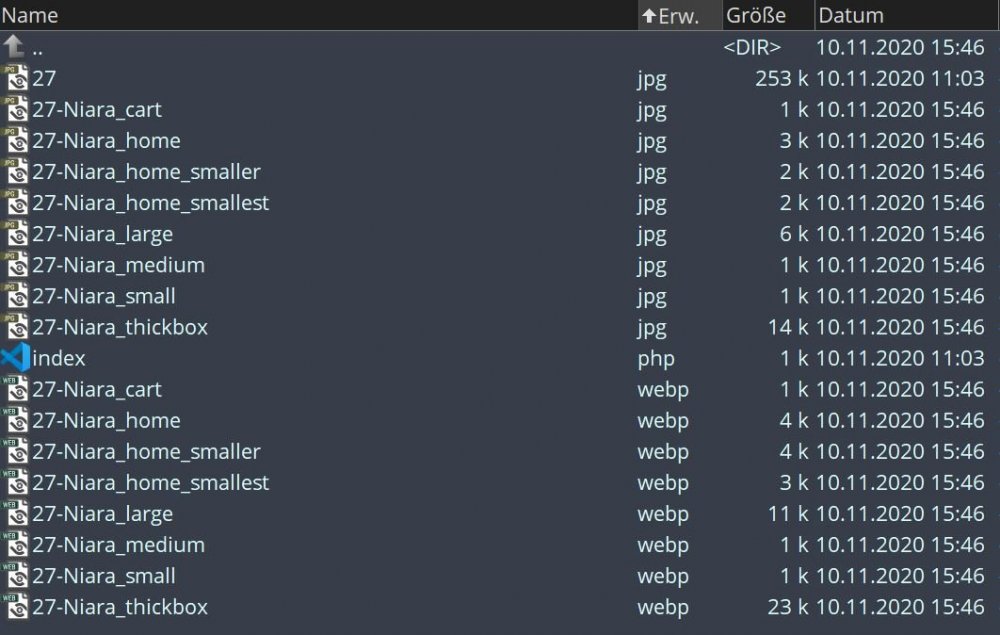
Task: Click the up-arrow parent directory icon
Action: tap(14, 46)
